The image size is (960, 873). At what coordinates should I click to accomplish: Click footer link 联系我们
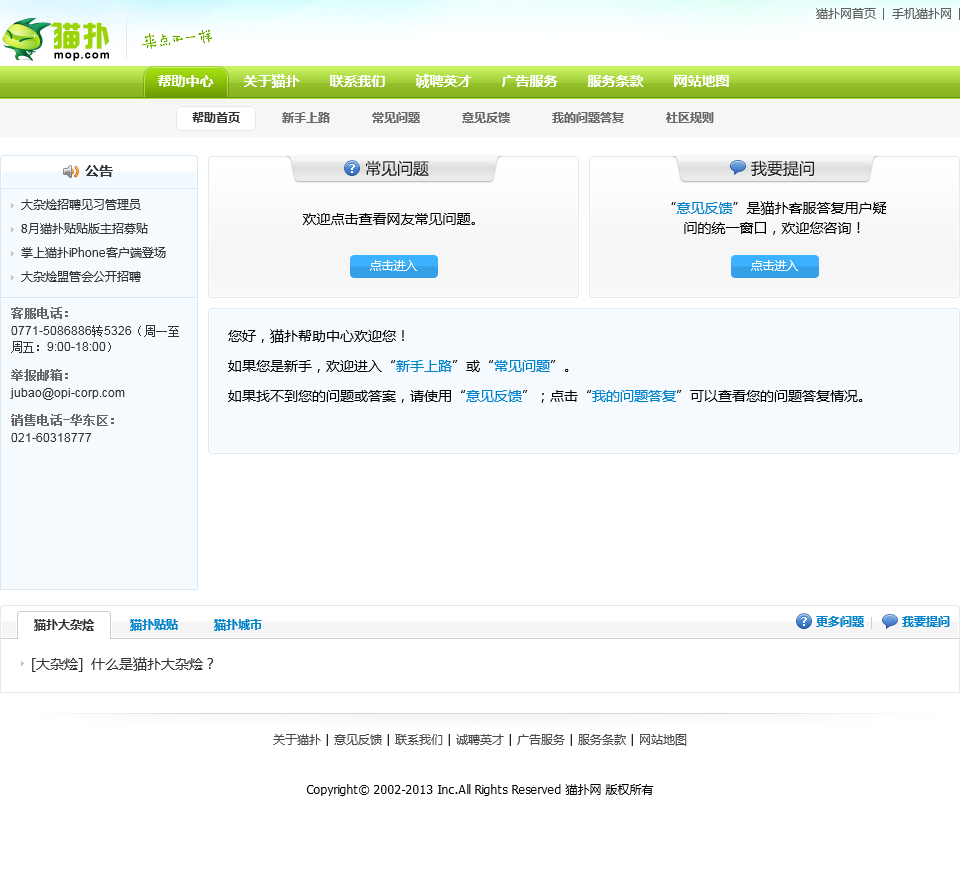click(x=419, y=740)
